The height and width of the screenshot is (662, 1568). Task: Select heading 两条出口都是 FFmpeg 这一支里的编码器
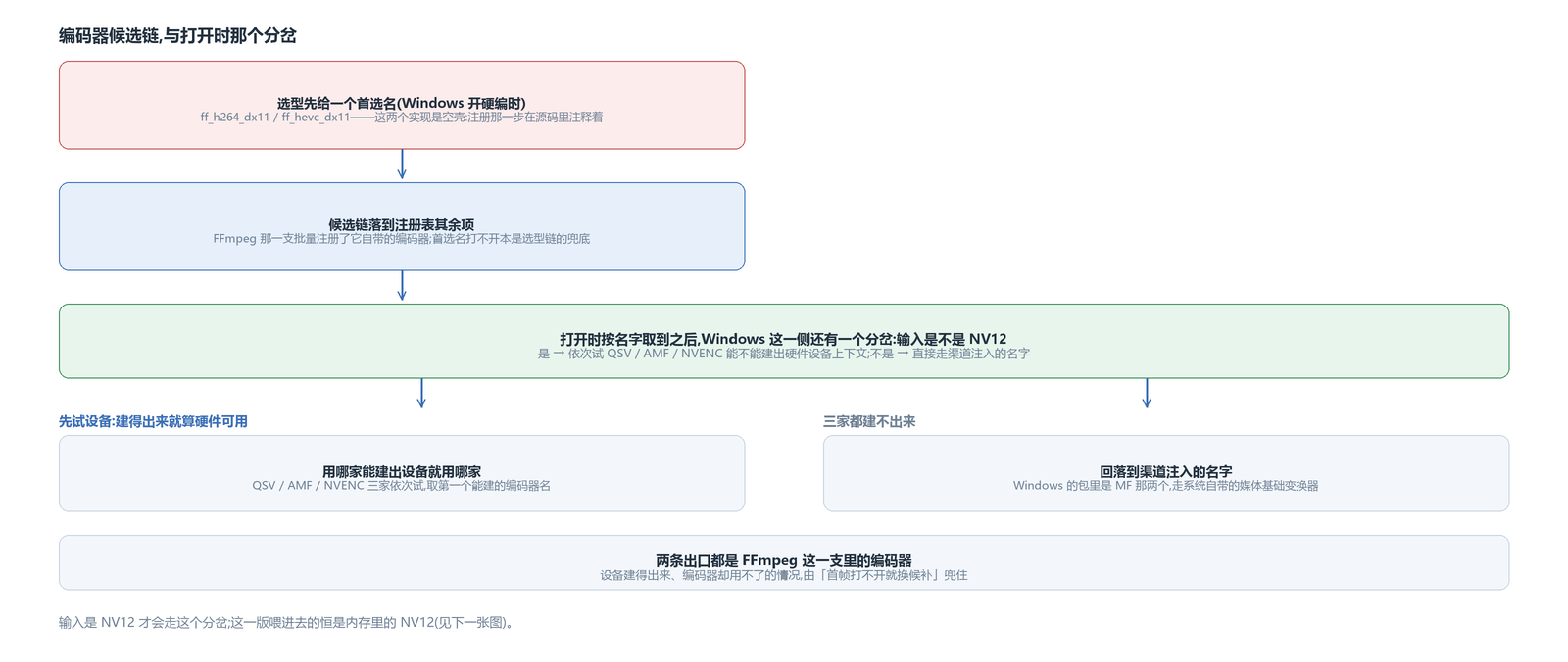coord(784,560)
